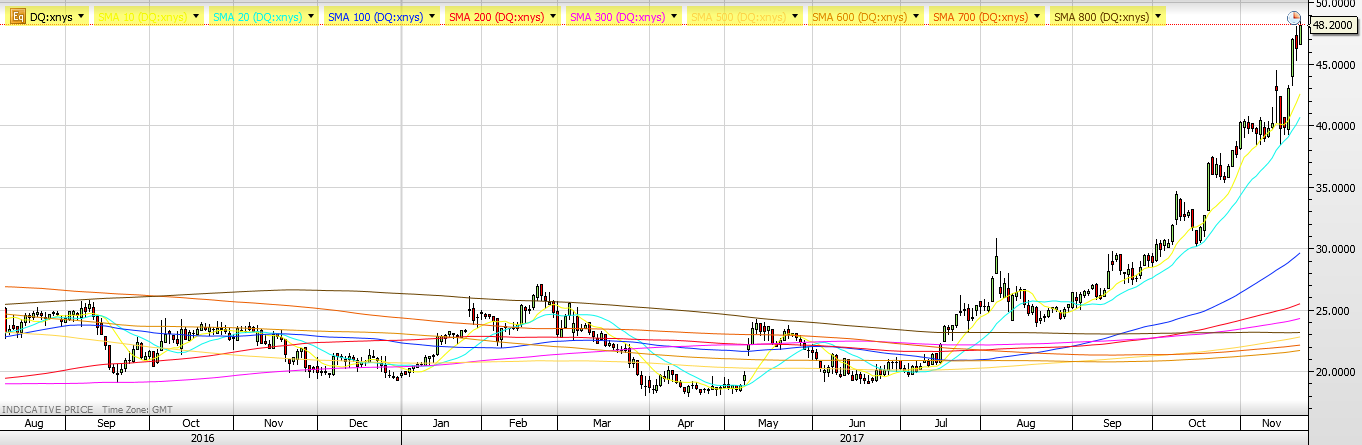Click the Apr month label on time axis

pyautogui.click(x=685, y=423)
